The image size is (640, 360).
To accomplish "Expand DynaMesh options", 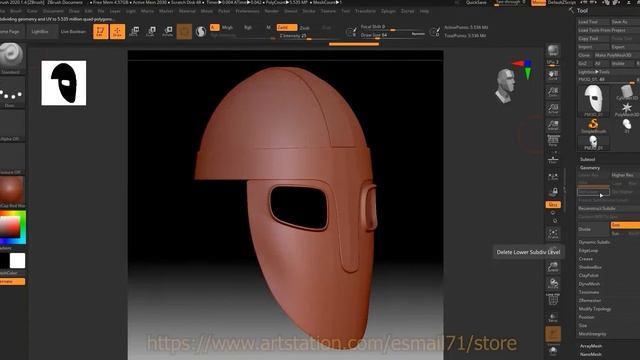I will 589,284.
